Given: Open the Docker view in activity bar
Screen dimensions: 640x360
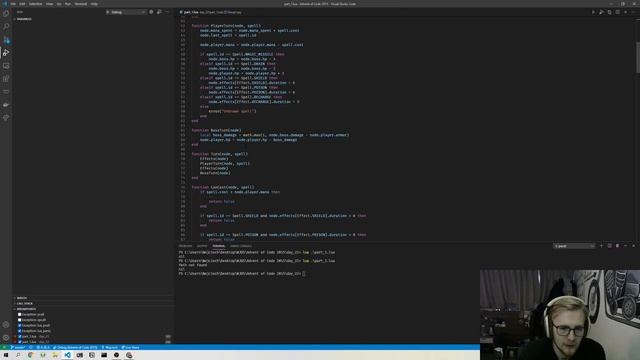Looking at the screenshot, I should point(6,105).
